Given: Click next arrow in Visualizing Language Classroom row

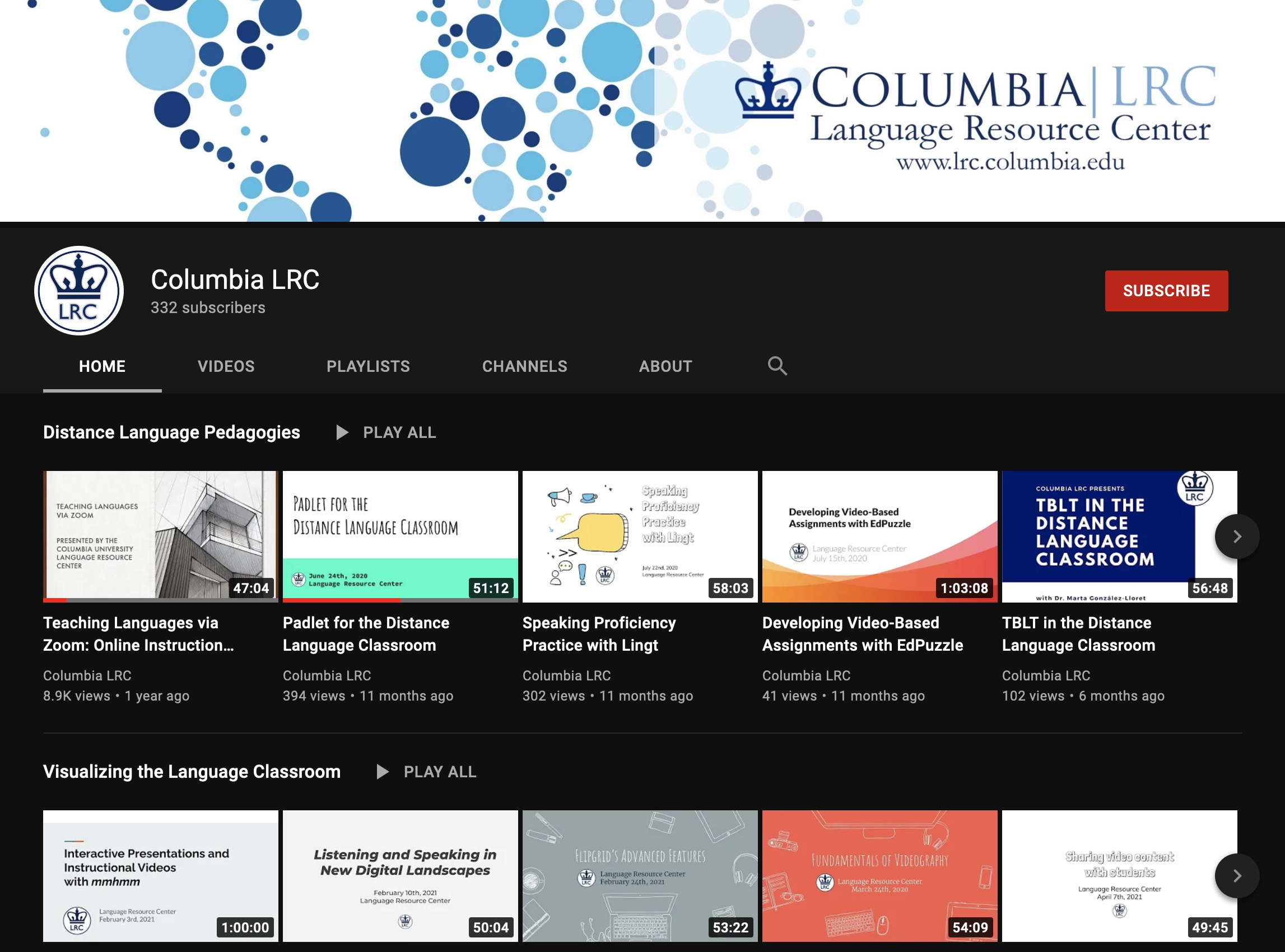Looking at the screenshot, I should click(1237, 876).
